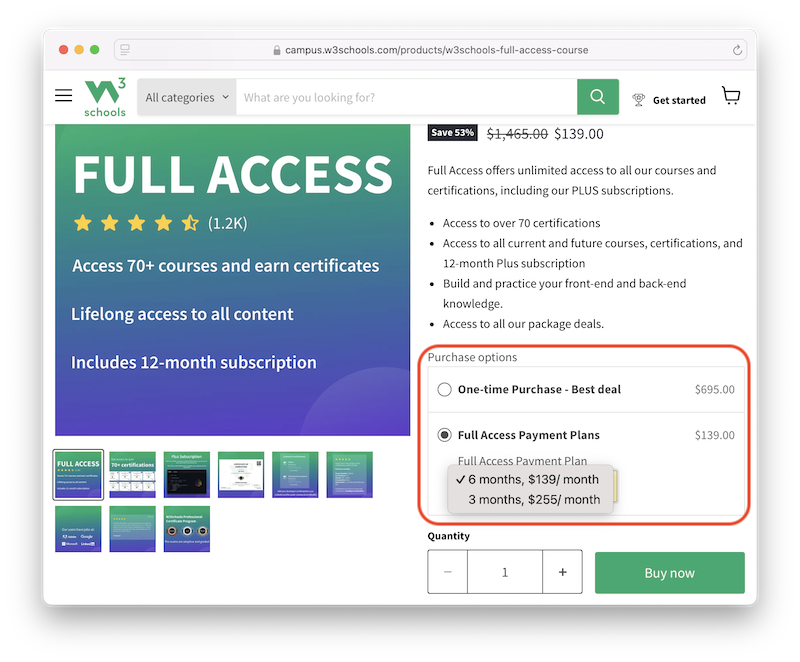This screenshot has height=662, width=800.
Task: Select the Professional Certificate Program thumbnail
Action: (187, 529)
